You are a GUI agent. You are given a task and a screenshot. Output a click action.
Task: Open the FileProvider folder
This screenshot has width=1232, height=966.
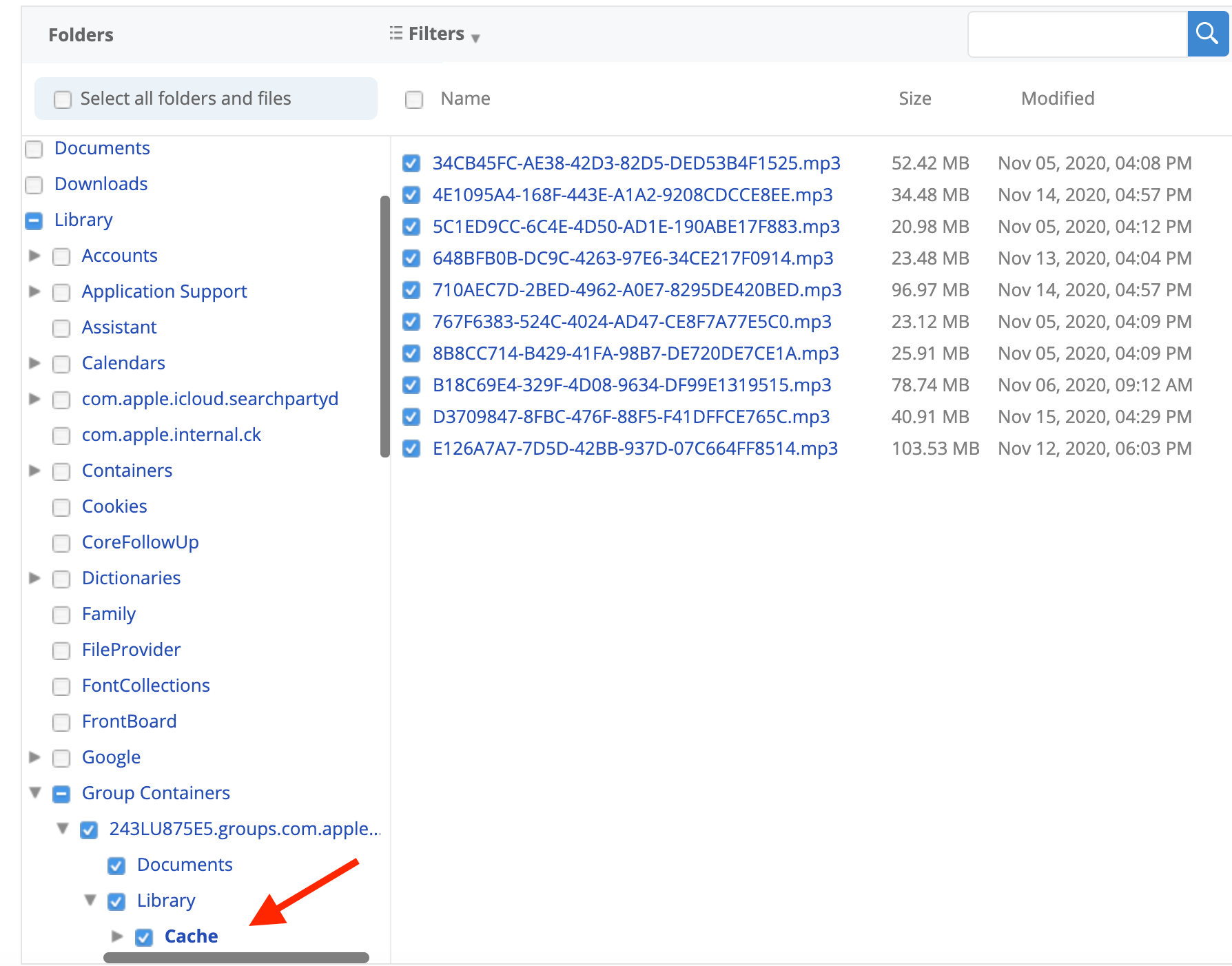pos(131,650)
